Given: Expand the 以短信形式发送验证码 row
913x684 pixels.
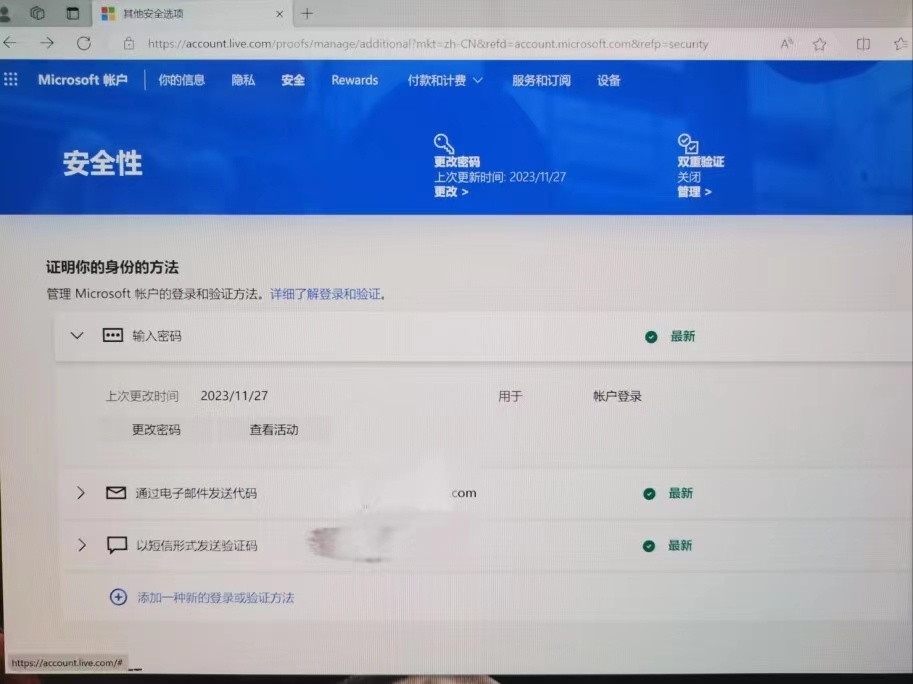Looking at the screenshot, I should point(82,545).
